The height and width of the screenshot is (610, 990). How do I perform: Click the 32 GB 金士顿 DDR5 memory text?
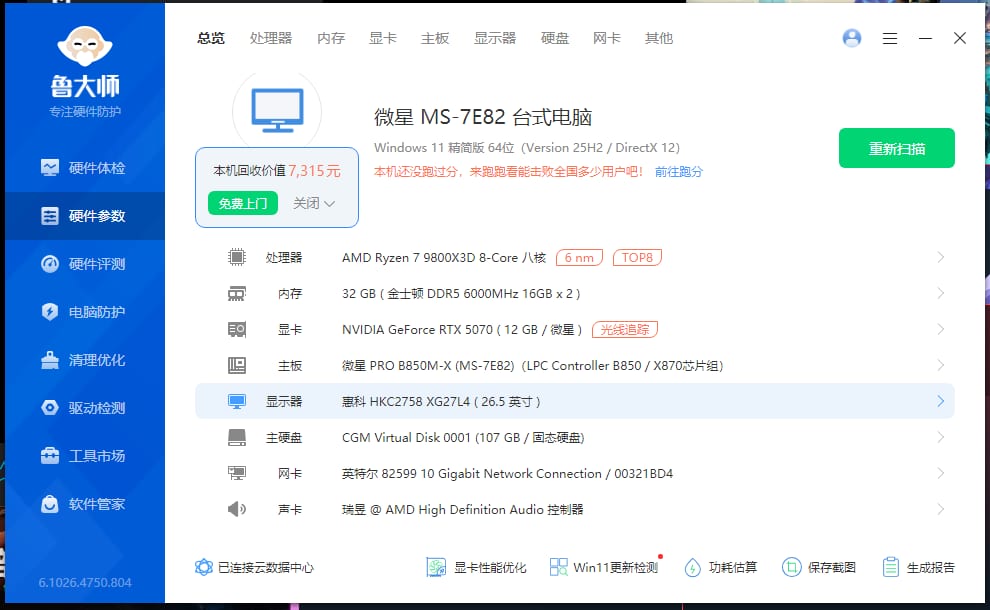click(x=461, y=294)
